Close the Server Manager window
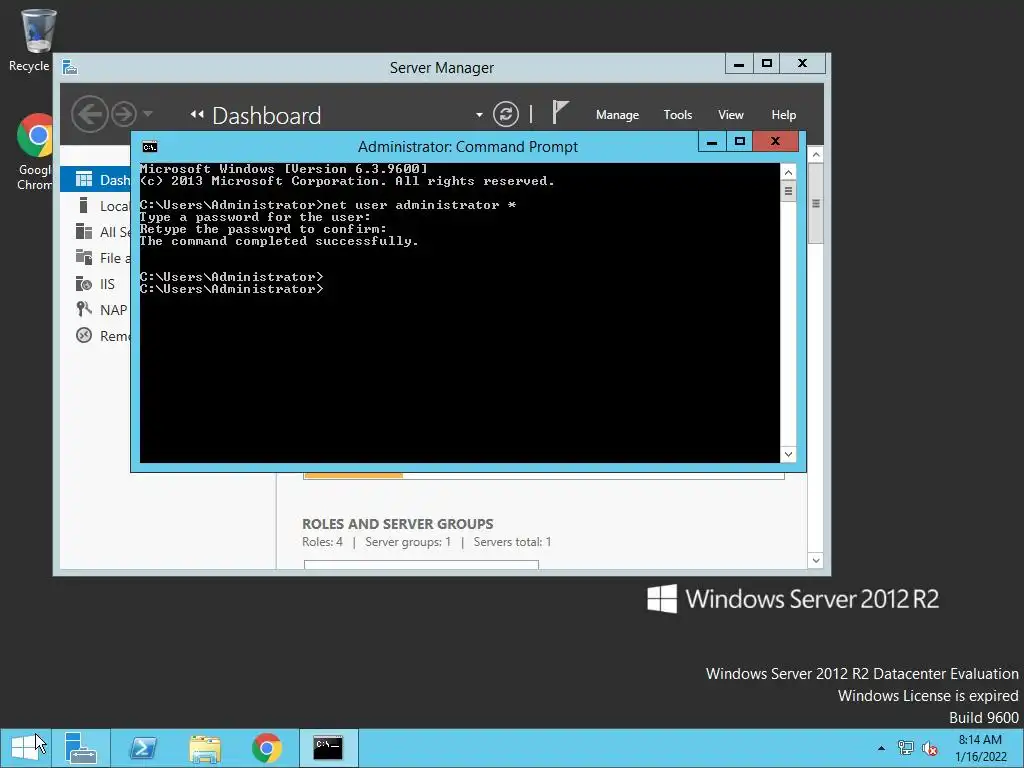1024x768 pixels. tap(803, 64)
